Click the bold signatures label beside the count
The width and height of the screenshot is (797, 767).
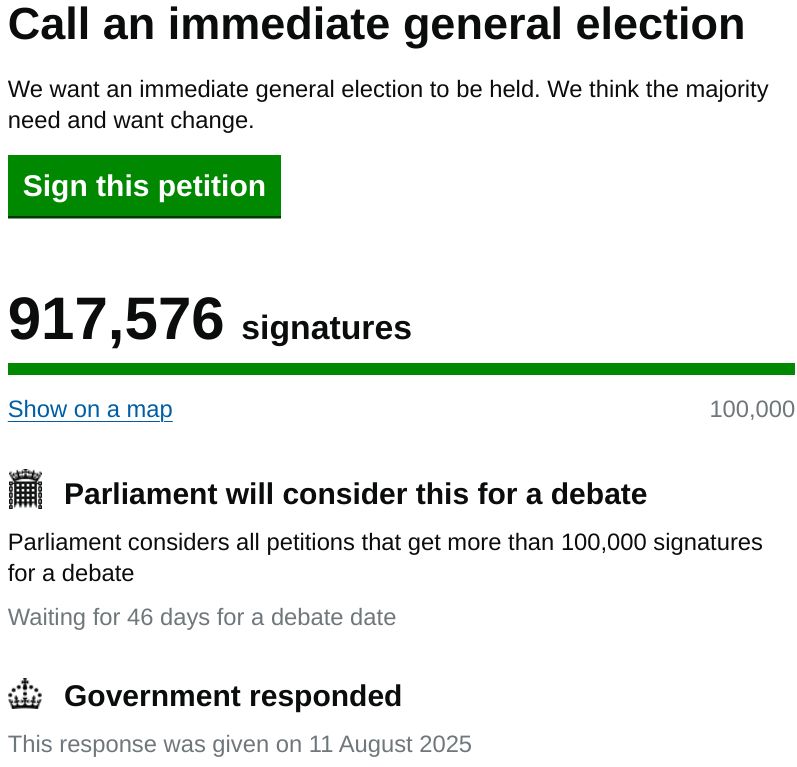[326, 328]
